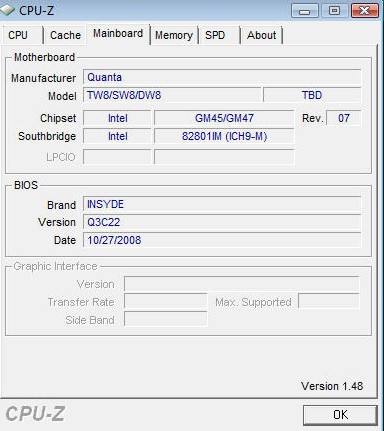
Task: Click the Model label
Action: point(62,96)
